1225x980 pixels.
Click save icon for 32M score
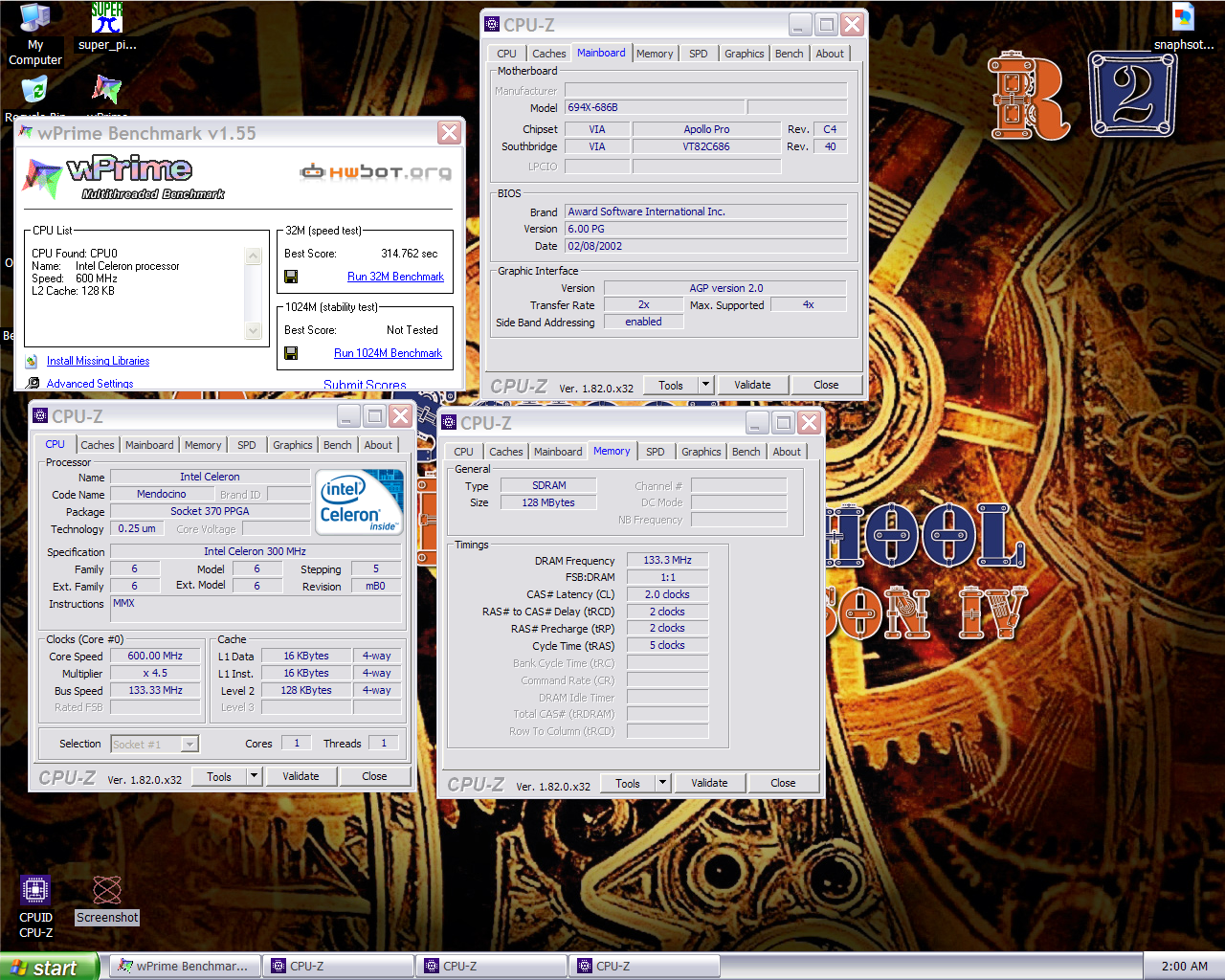click(291, 277)
